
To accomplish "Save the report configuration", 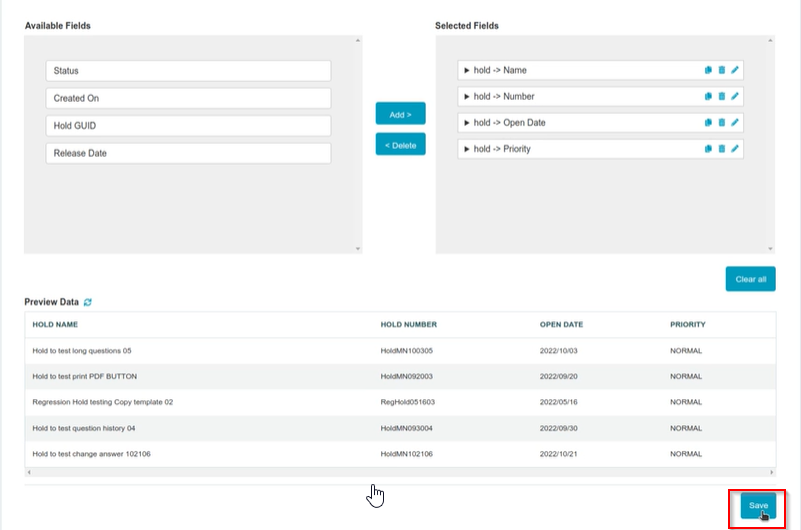I will [758, 505].
